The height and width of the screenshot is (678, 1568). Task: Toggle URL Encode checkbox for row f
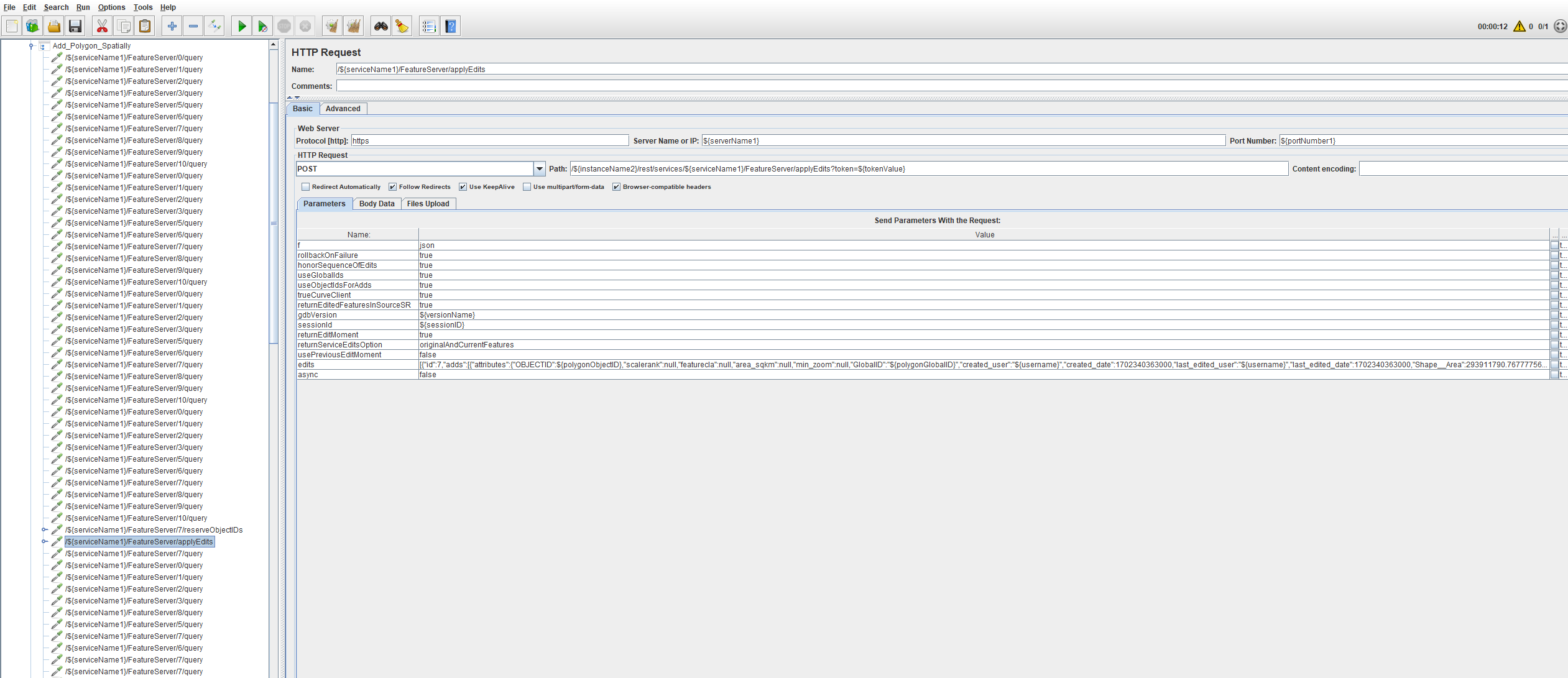(x=1554, y=245)
